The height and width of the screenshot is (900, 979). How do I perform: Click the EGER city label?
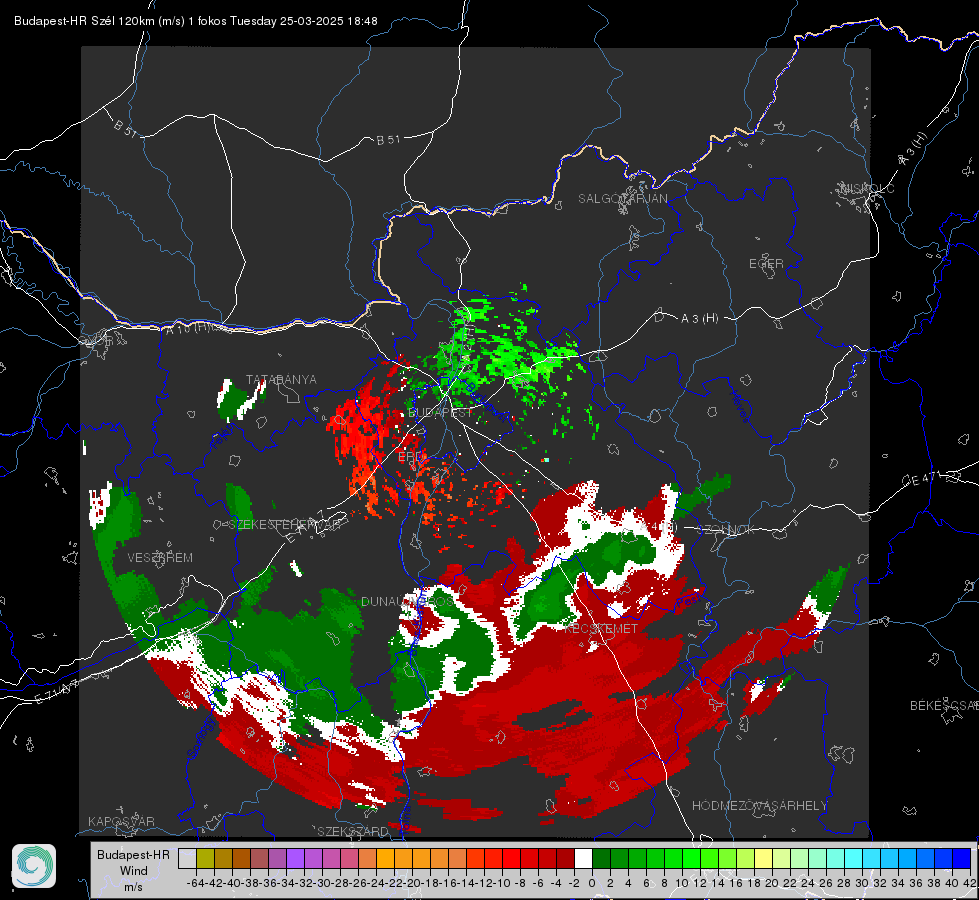tap(766, 264)
